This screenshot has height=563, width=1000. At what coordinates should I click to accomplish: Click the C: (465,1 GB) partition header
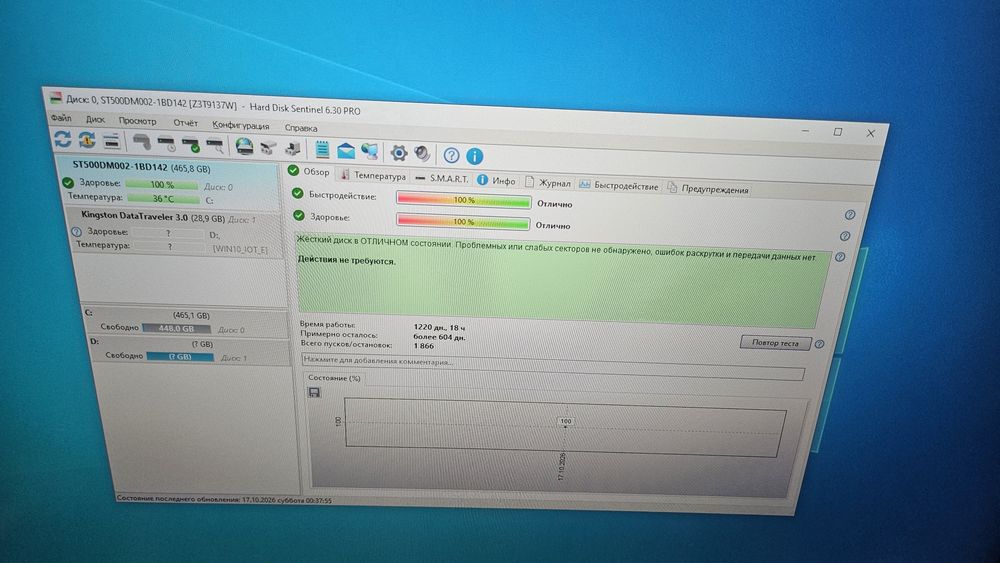click(186, 314)
